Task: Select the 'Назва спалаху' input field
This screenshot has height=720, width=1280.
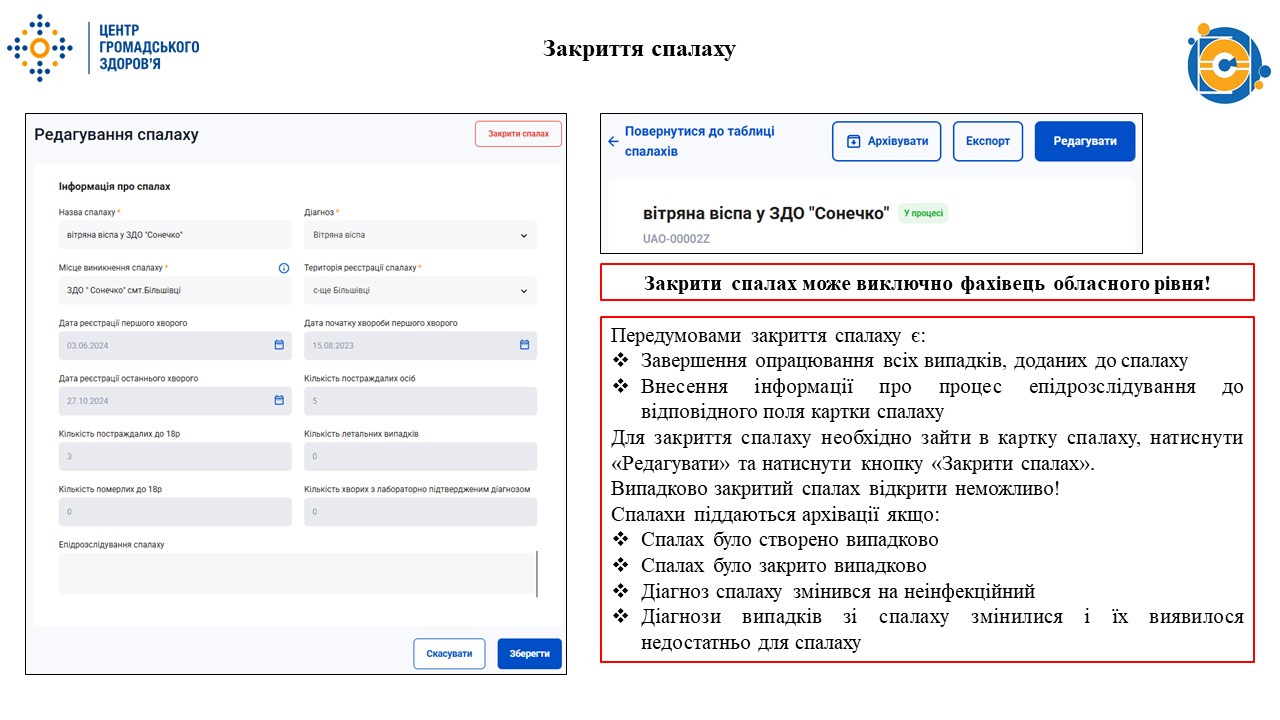Action: click(x=175, y=235)
